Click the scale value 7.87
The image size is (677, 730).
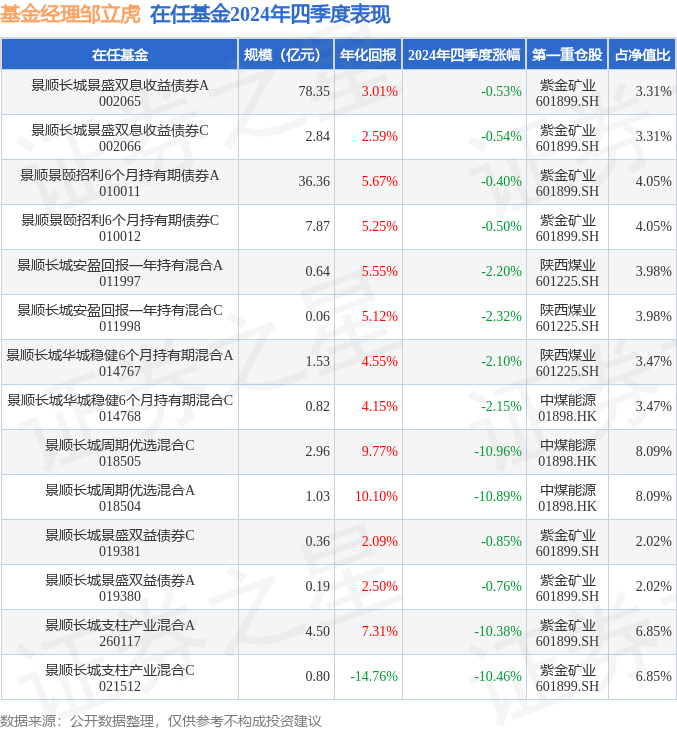point(318,226)
